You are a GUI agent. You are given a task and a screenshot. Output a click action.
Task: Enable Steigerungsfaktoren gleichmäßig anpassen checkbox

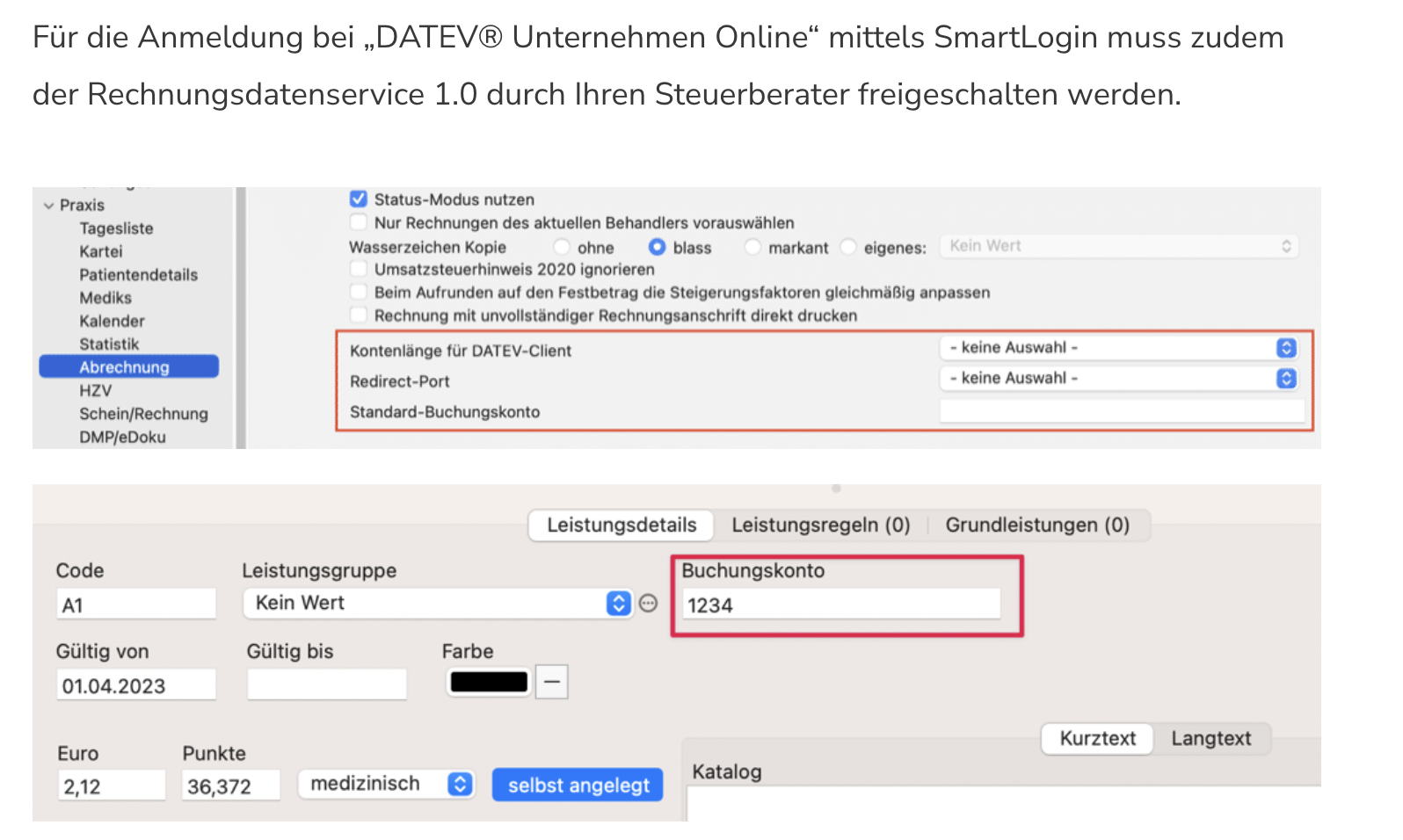358,292
